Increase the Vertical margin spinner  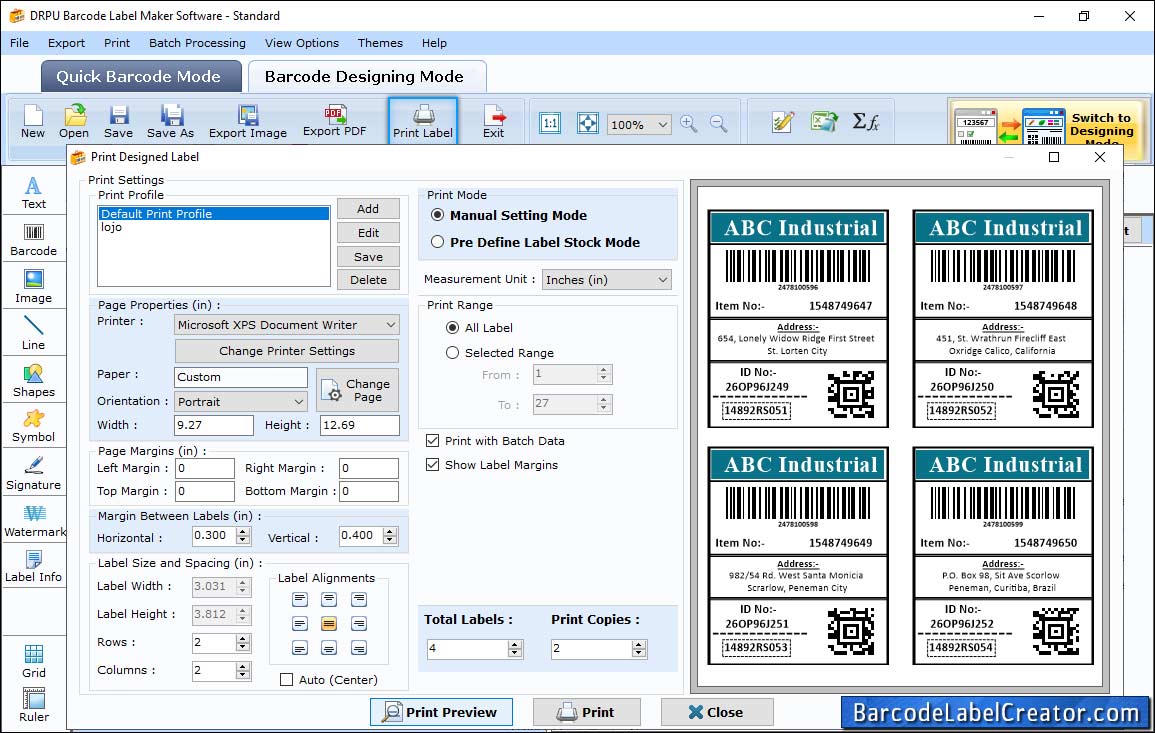(x=390, y=531)
